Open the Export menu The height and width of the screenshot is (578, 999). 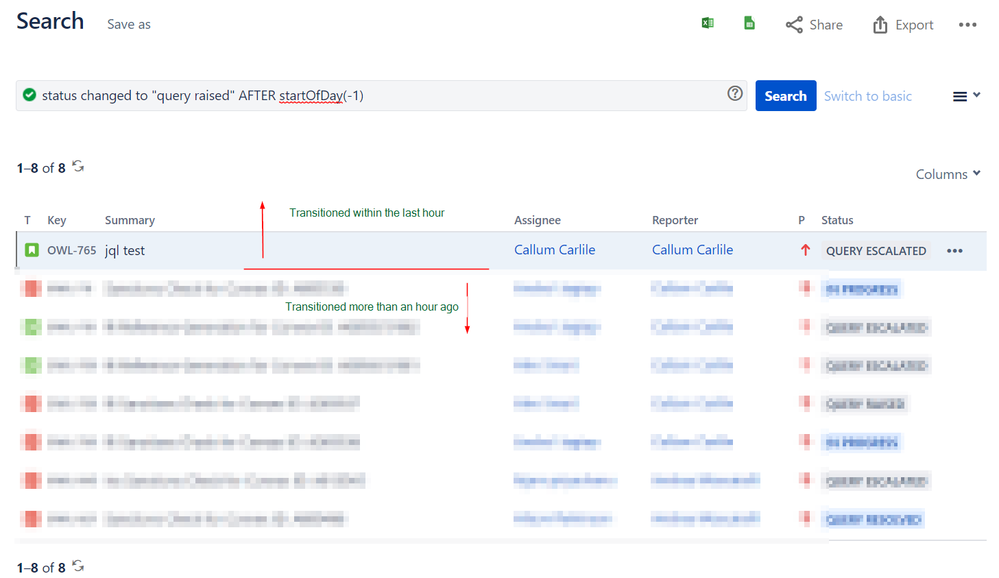point(903,25)
